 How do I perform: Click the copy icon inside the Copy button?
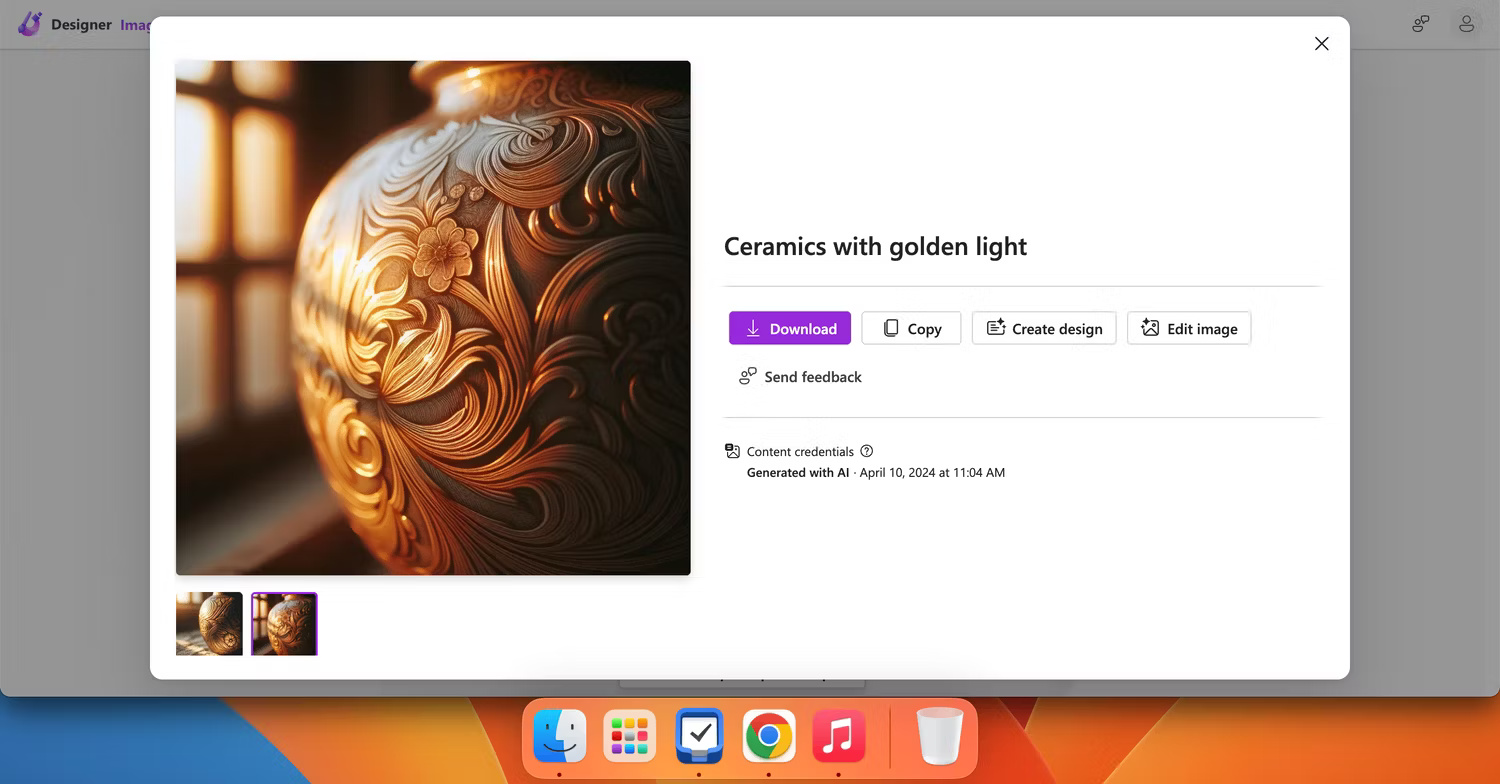889,328
